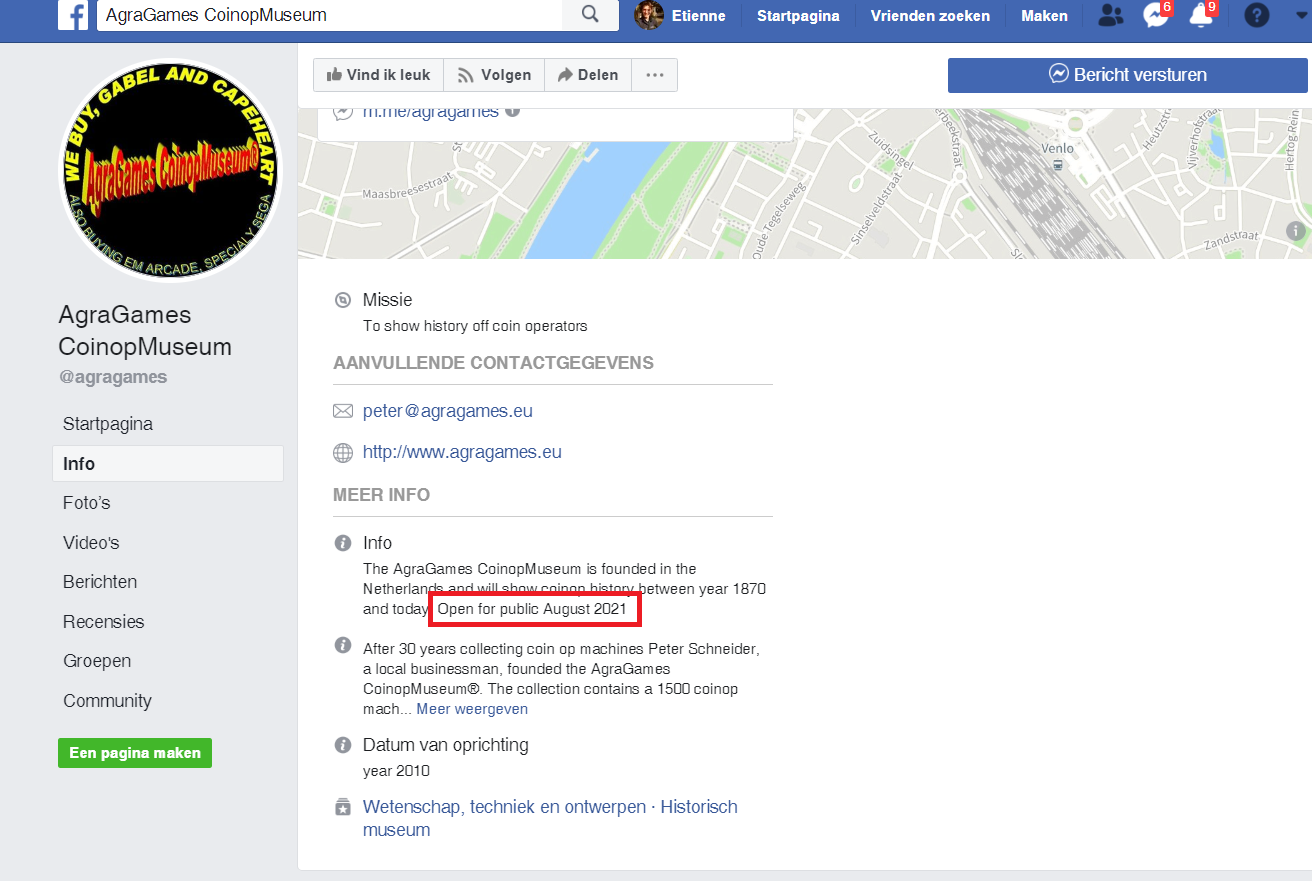Open the help question mark icon
The image size is (1312, 881).
(1257, 15)
